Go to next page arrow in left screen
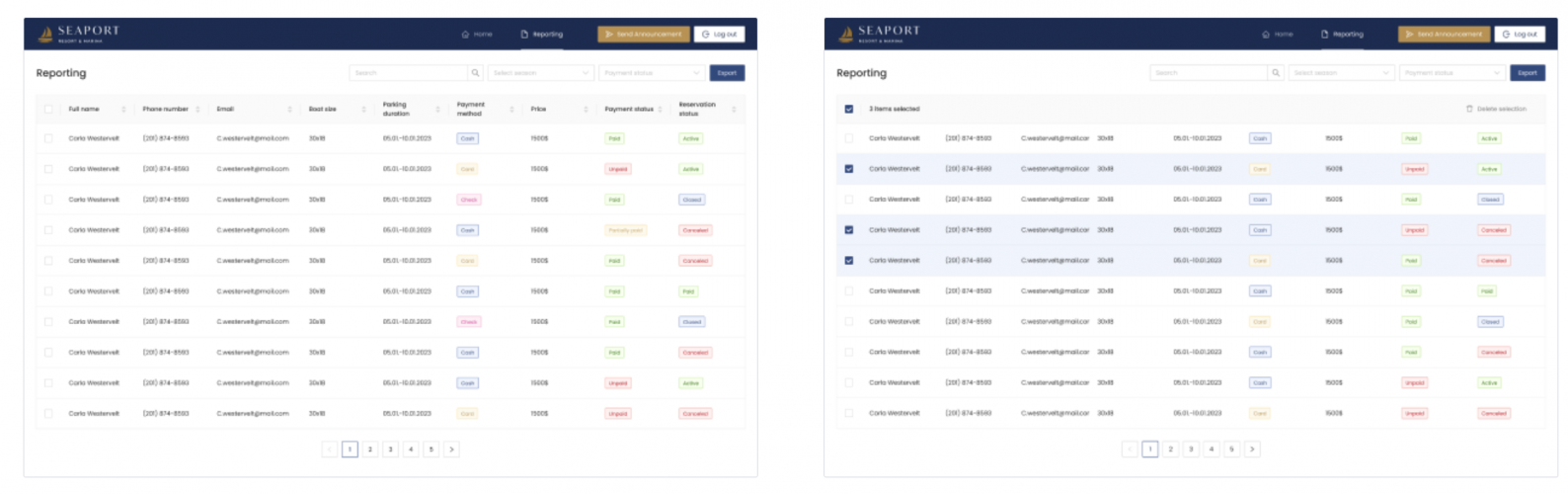 pos(451,450)
